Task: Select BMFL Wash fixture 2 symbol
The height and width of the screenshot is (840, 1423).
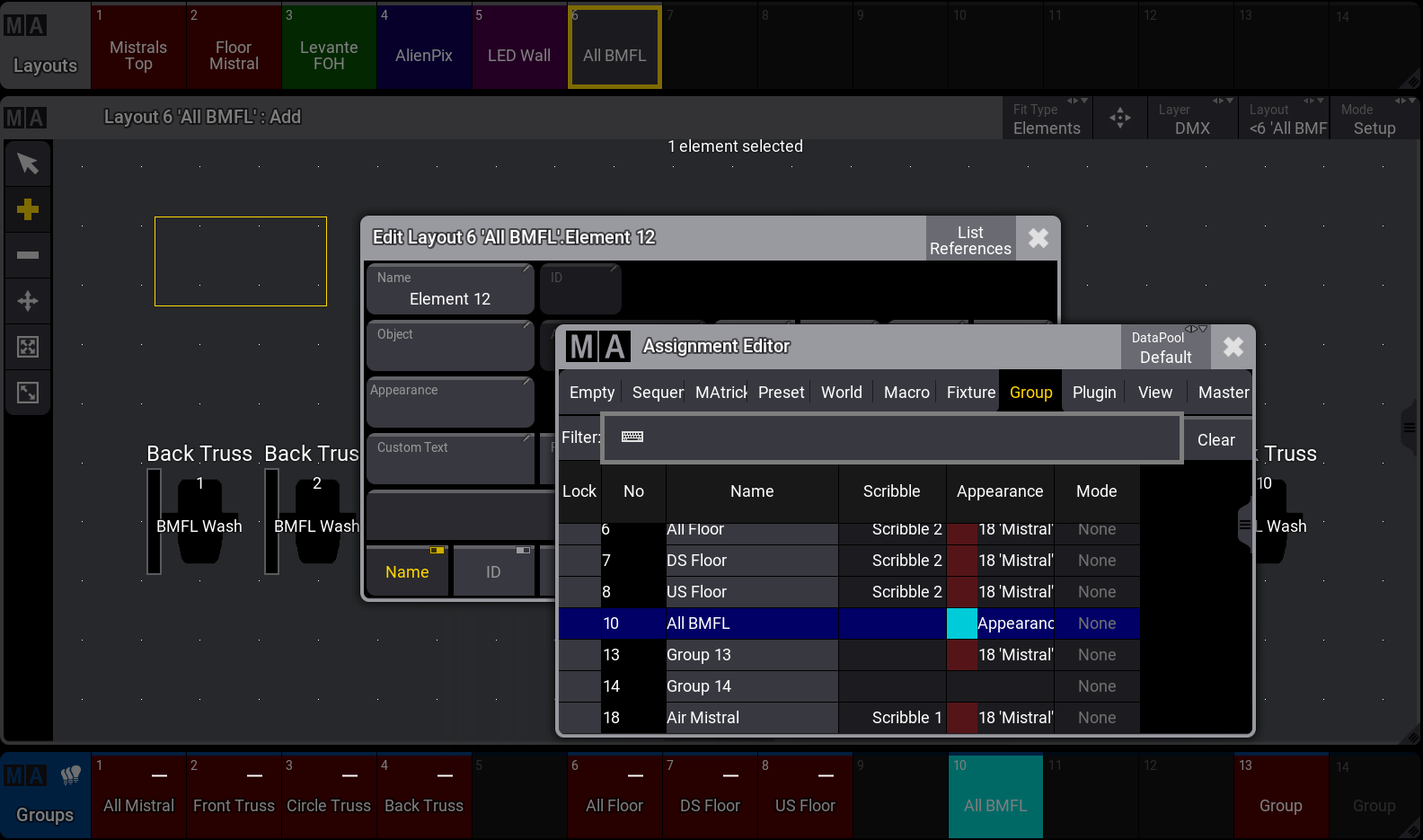Action: click(316, 521)
